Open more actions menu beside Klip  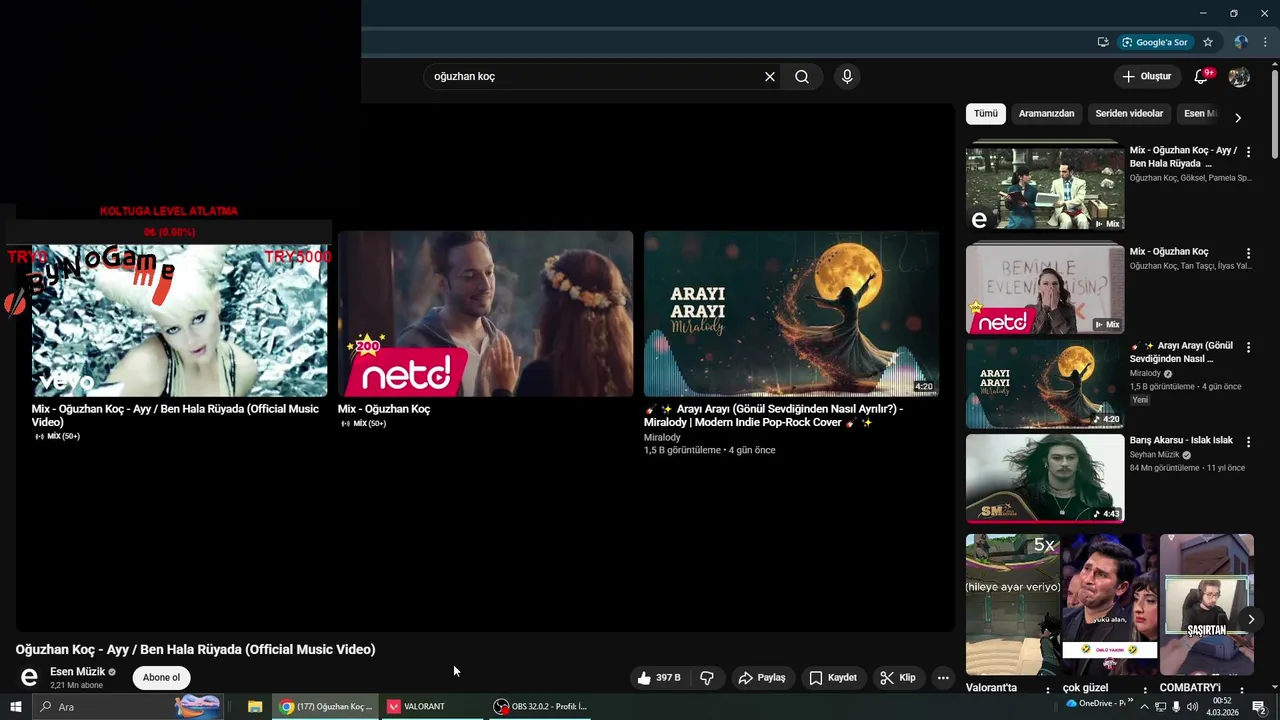point(942,678)
